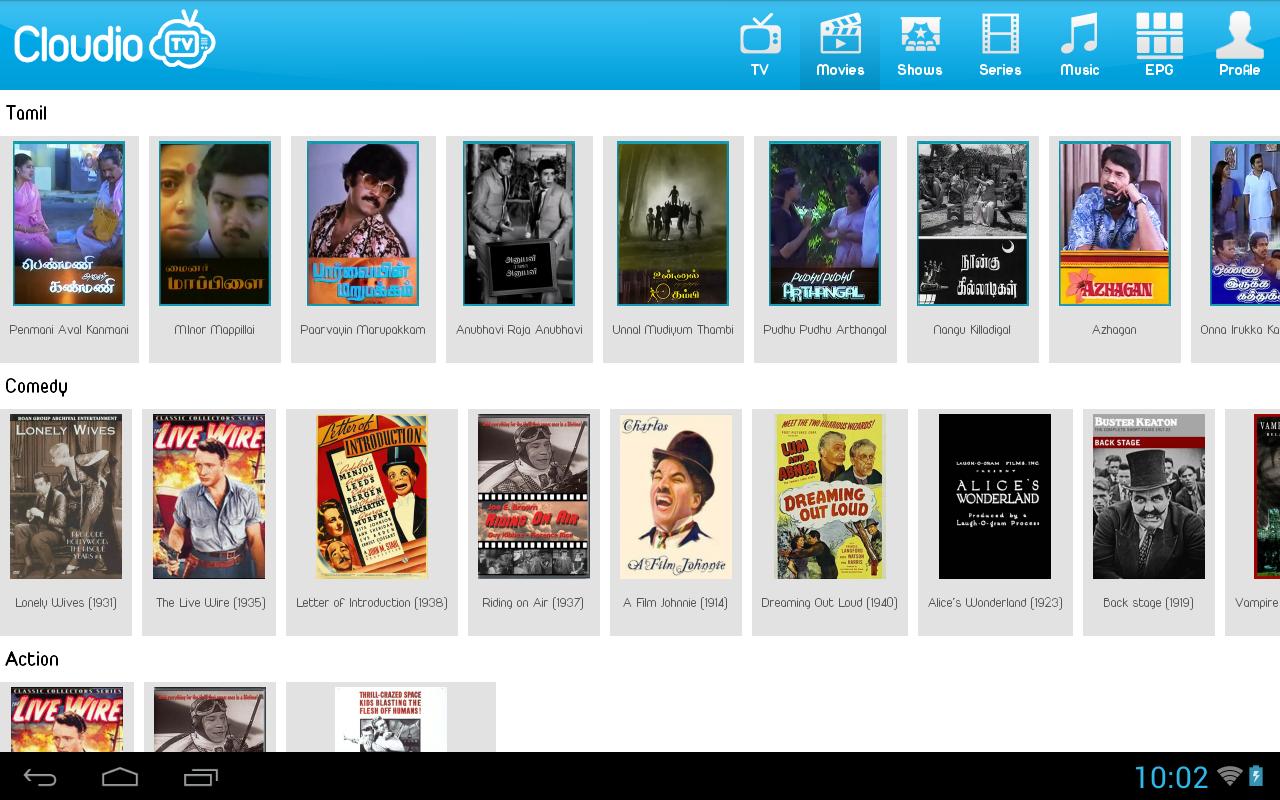
Task: Open the Penmani Aval Kanmani movie poster
Action: tap(69, 223)
